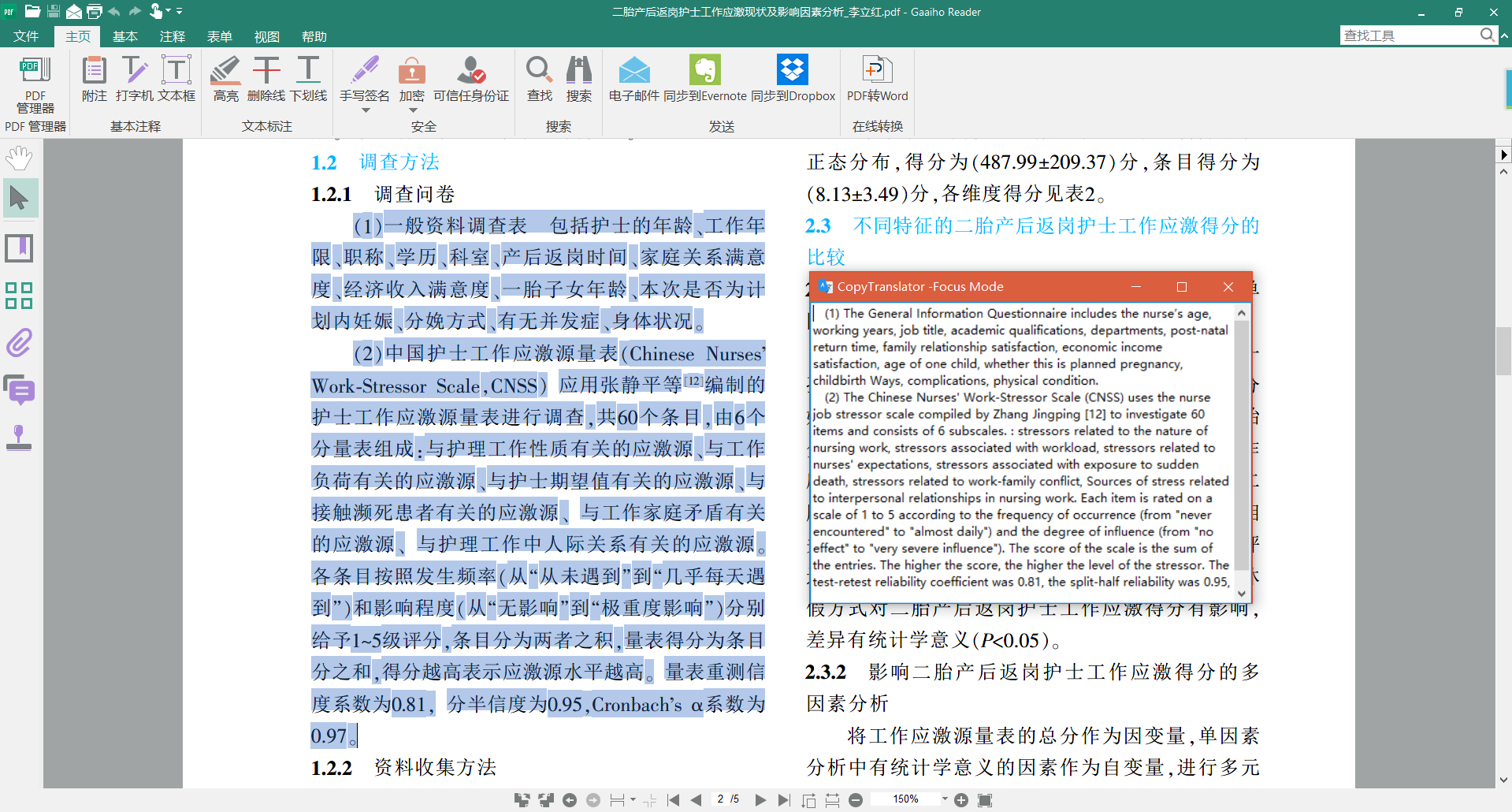Go to the next page
Screen dimensions: 1512x812
pyautogui.click(x=760, y=800)
